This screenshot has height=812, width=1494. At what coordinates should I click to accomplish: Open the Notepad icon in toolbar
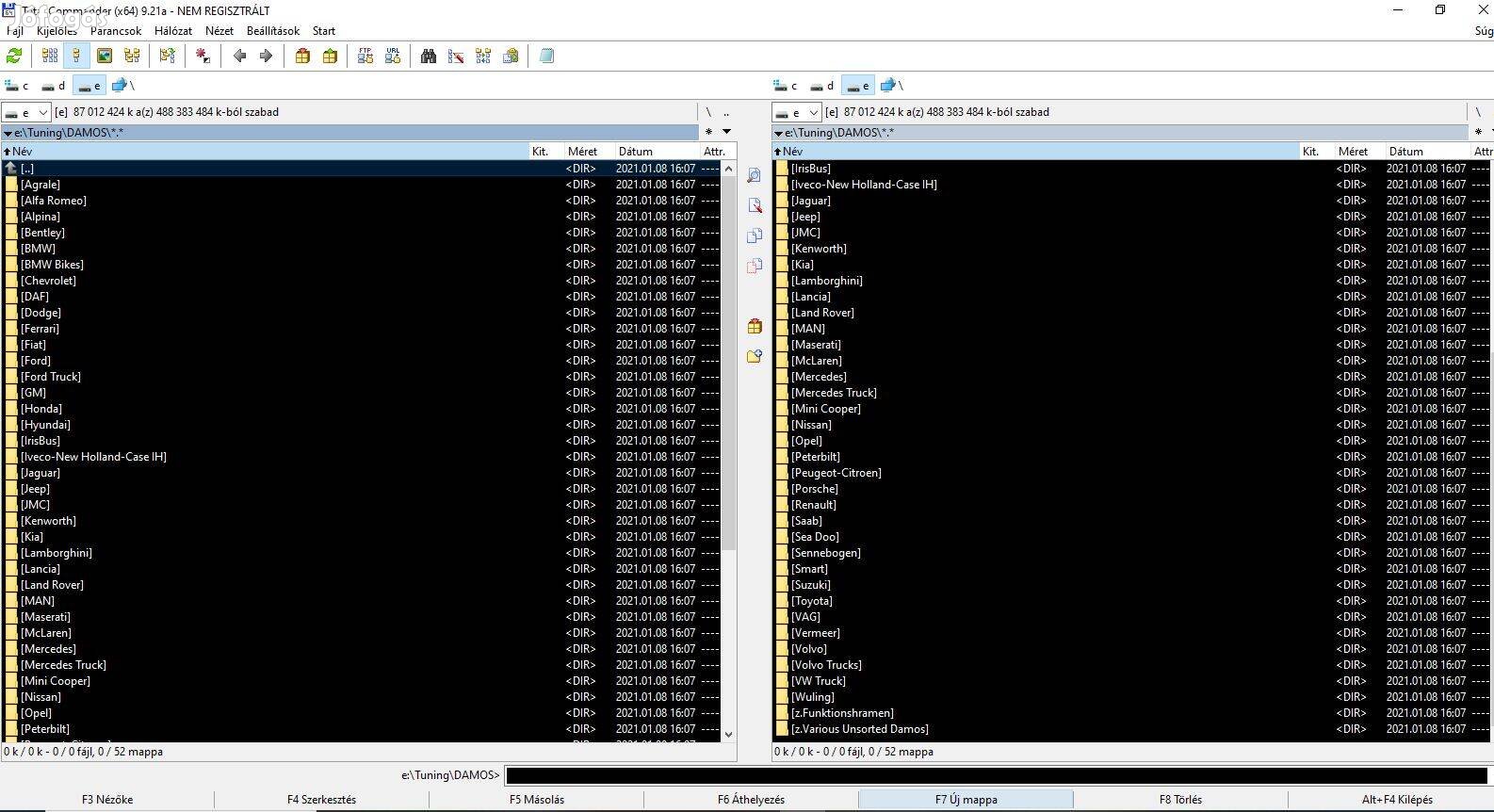pyautogui.click(x=546, y=57)
